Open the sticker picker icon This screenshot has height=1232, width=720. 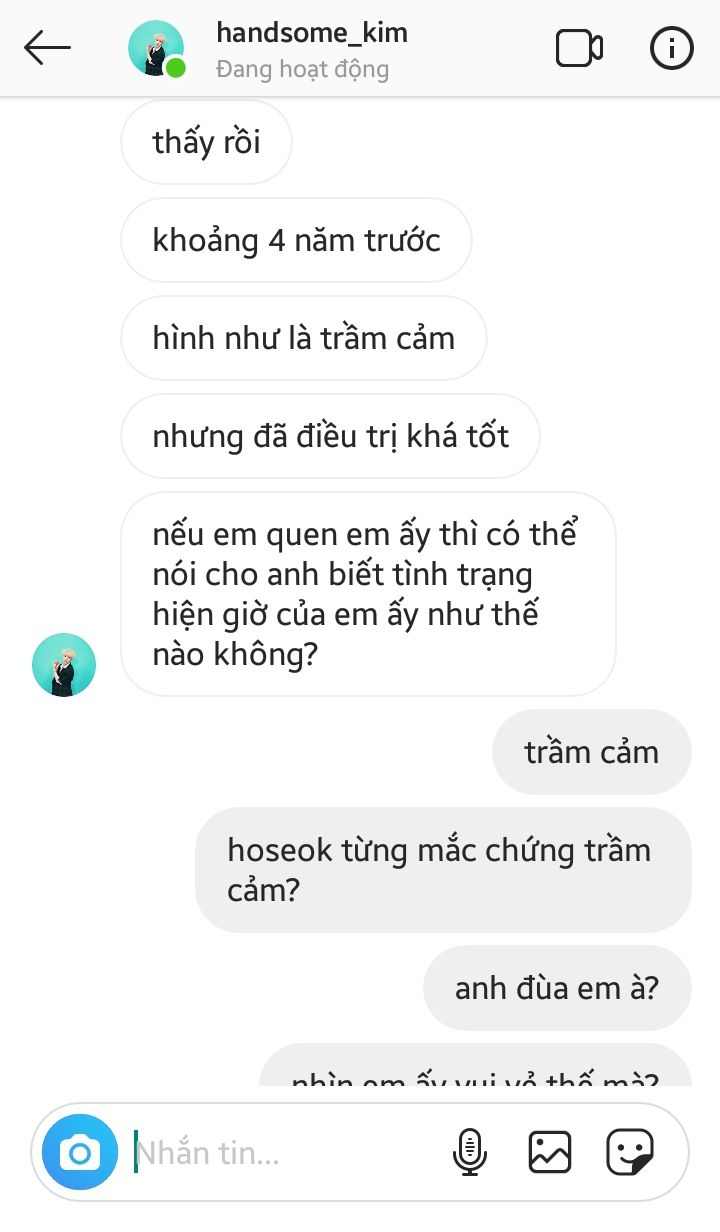click(x=630, y=1152)
